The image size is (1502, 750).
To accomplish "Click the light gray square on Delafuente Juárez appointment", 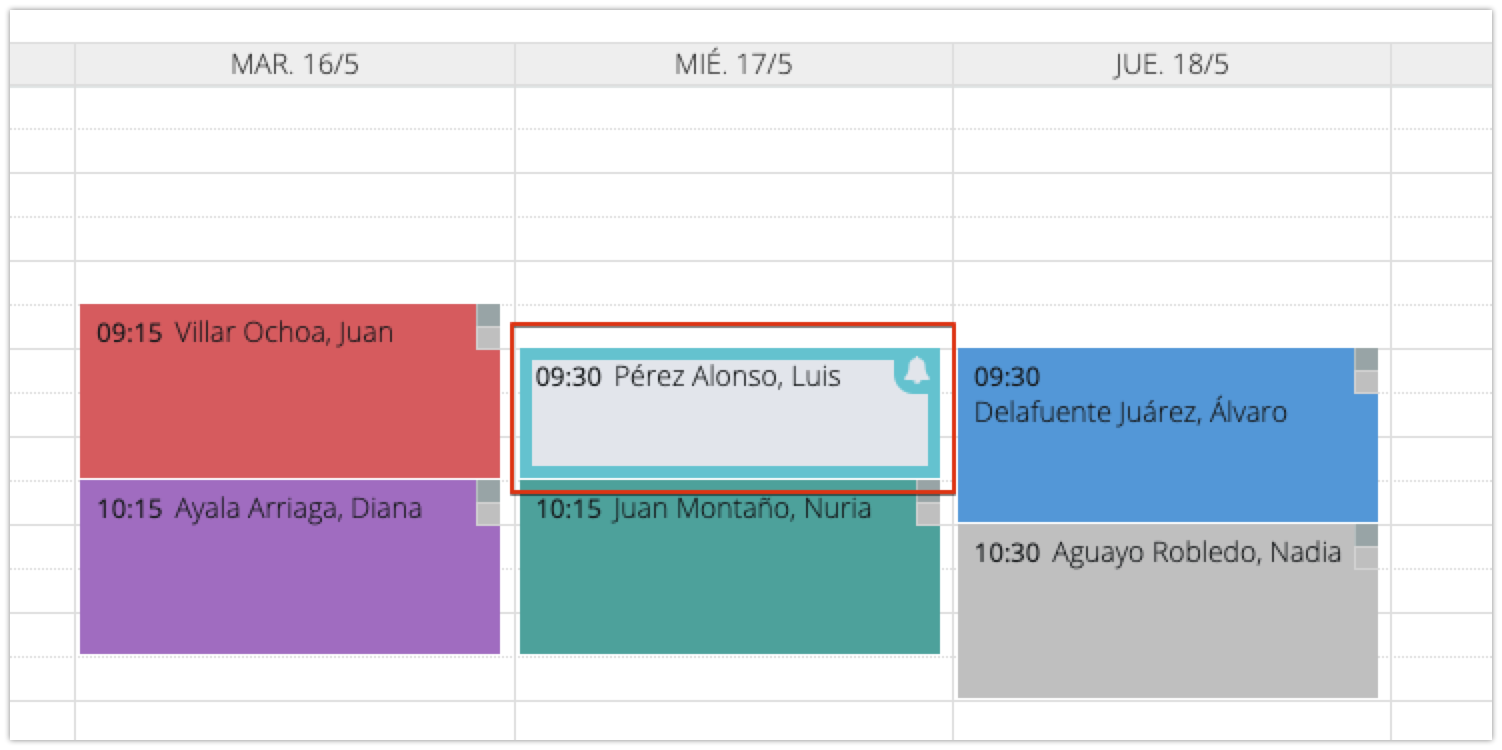I will 1366,382.
